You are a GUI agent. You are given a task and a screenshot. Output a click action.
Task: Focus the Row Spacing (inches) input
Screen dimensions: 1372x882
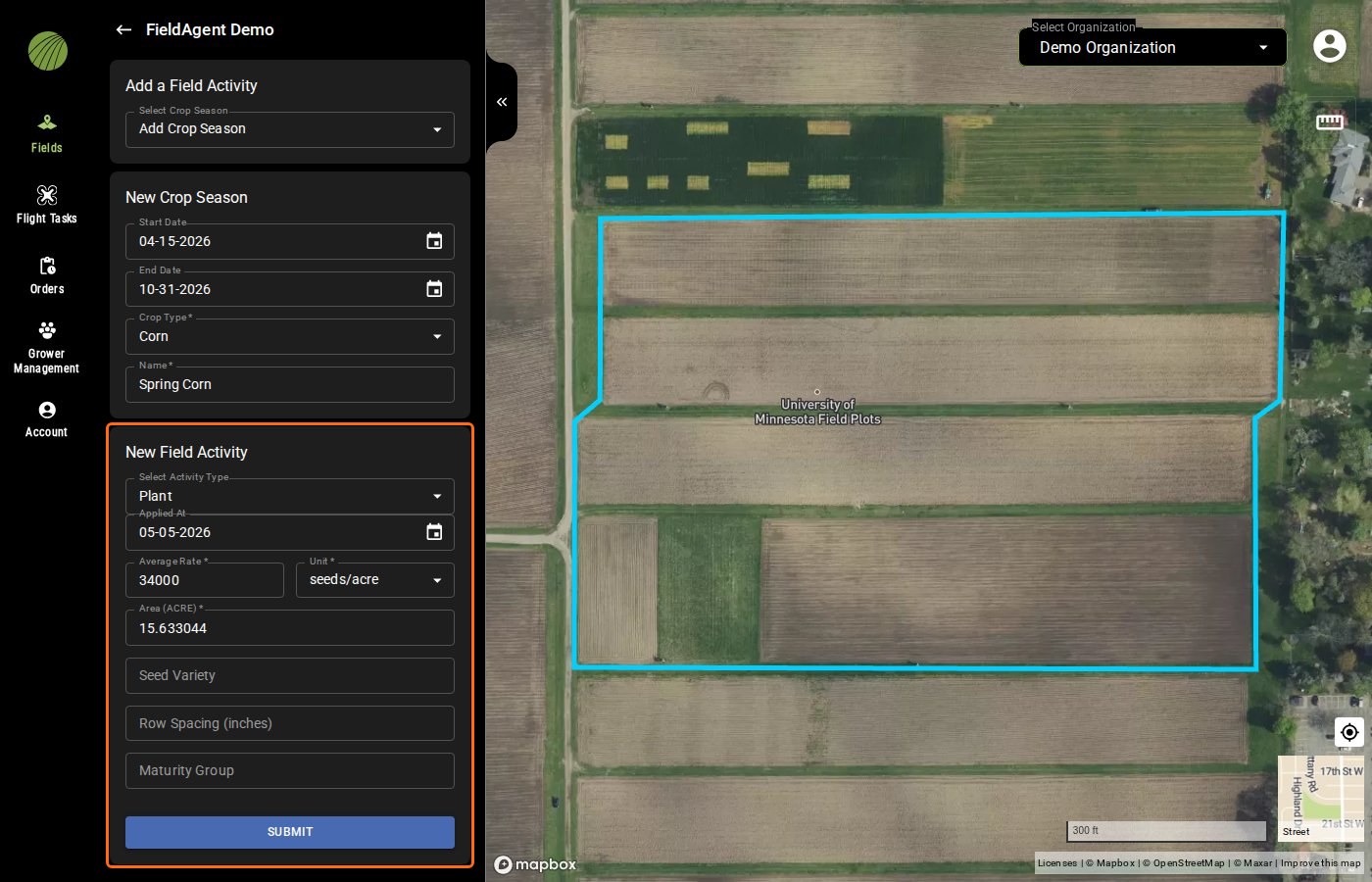click(290, 723)
